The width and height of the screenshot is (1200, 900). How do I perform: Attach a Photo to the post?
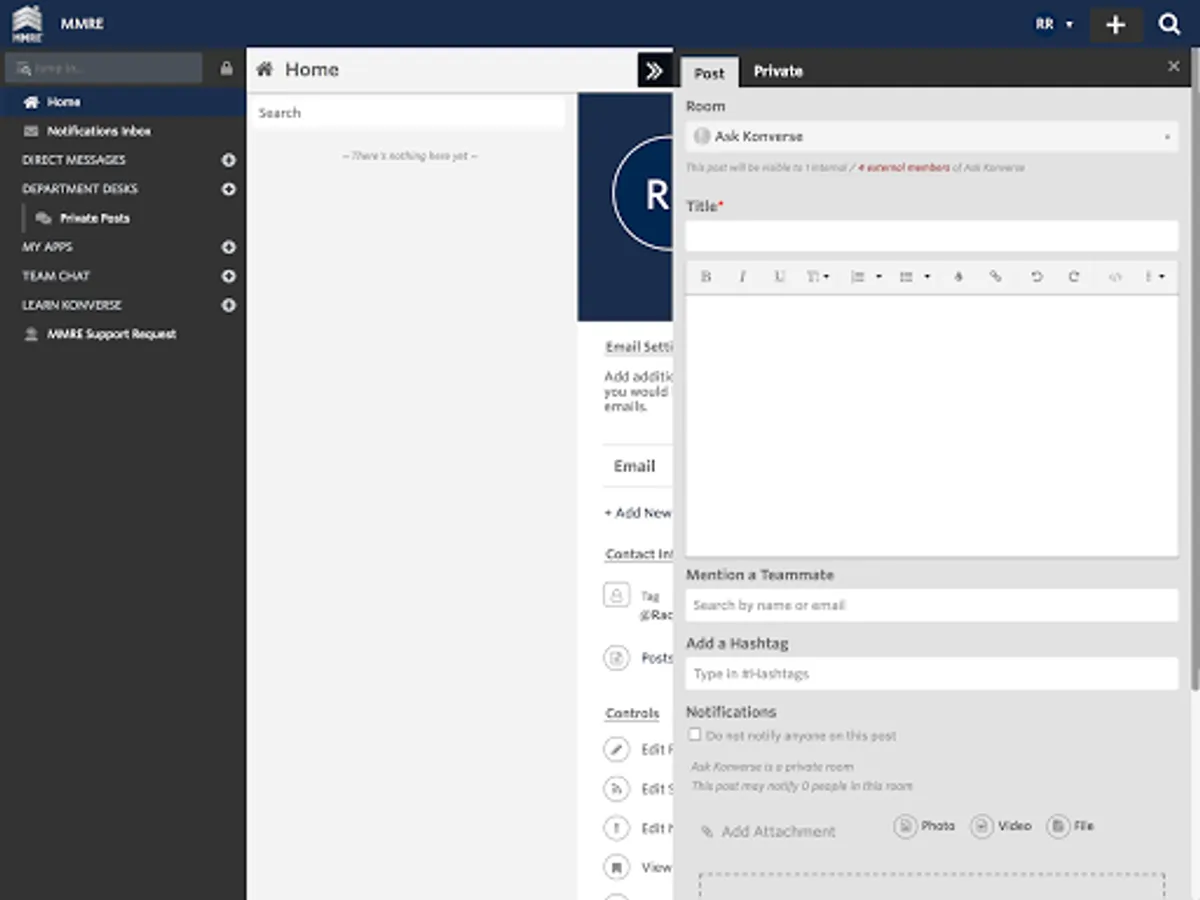[924, 826]
